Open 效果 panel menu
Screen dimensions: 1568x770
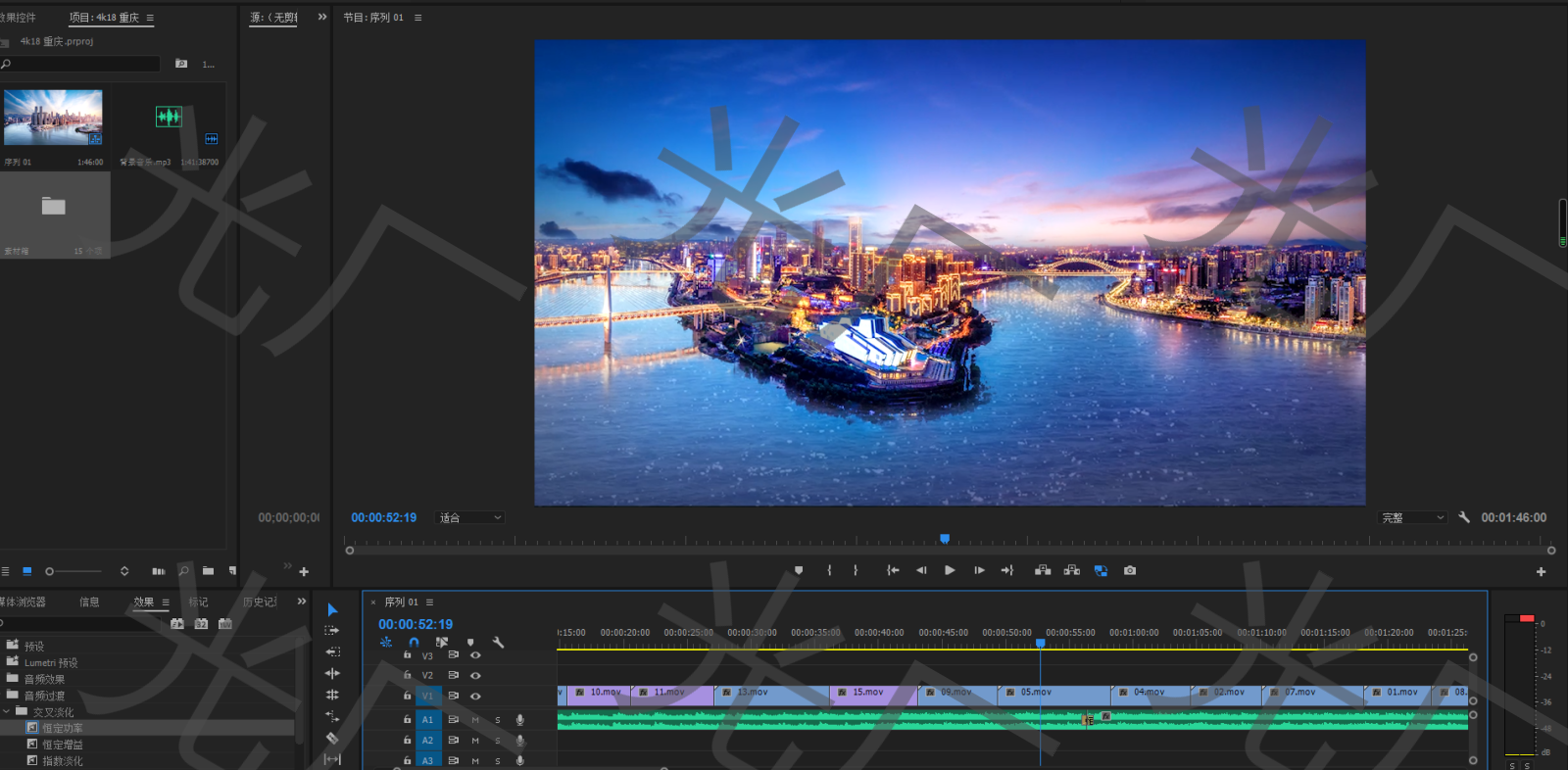(166, 602)
